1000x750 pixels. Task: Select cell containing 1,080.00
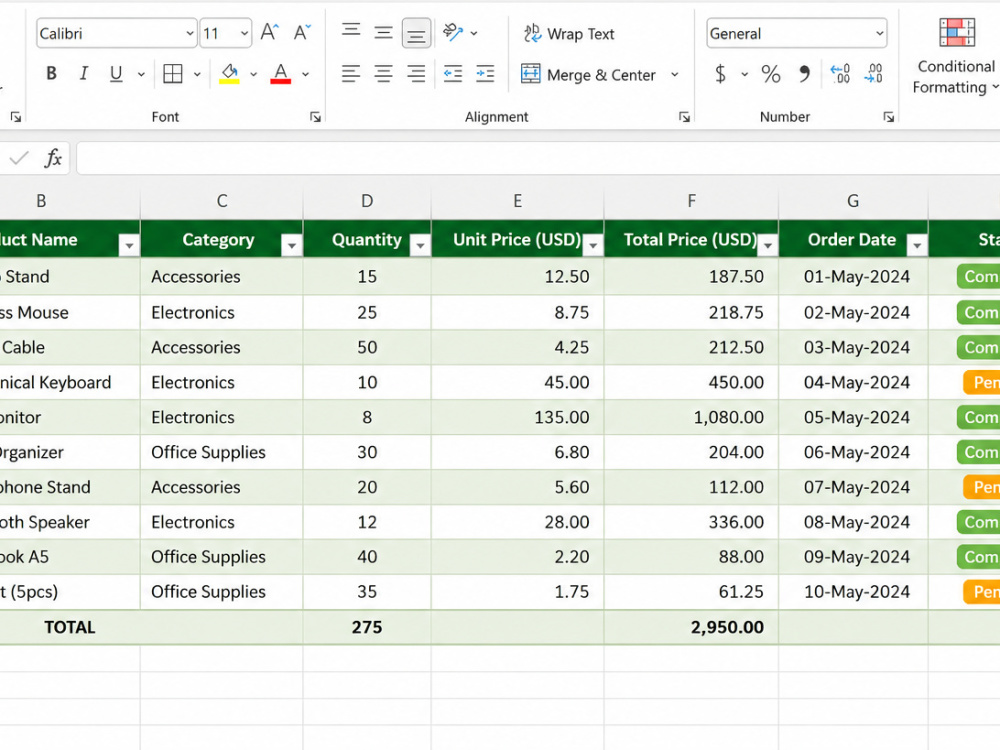[x=691, y=418]
